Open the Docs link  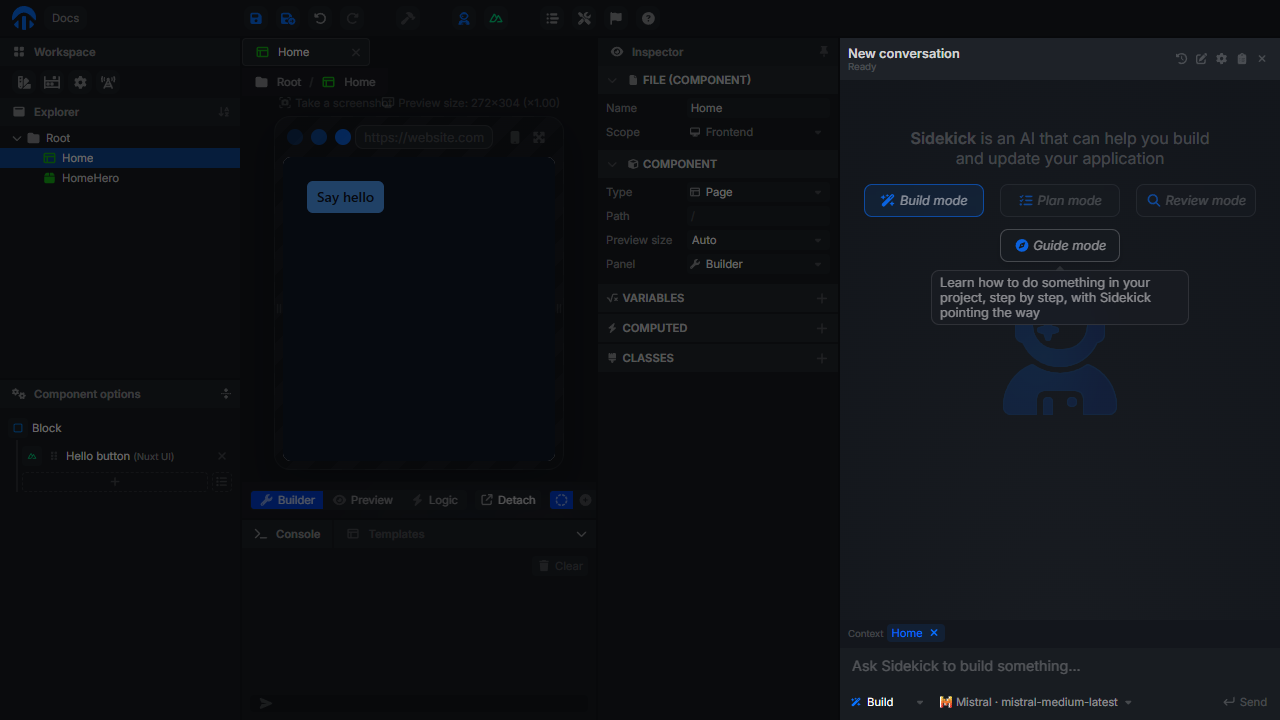(x=65, y=18)
